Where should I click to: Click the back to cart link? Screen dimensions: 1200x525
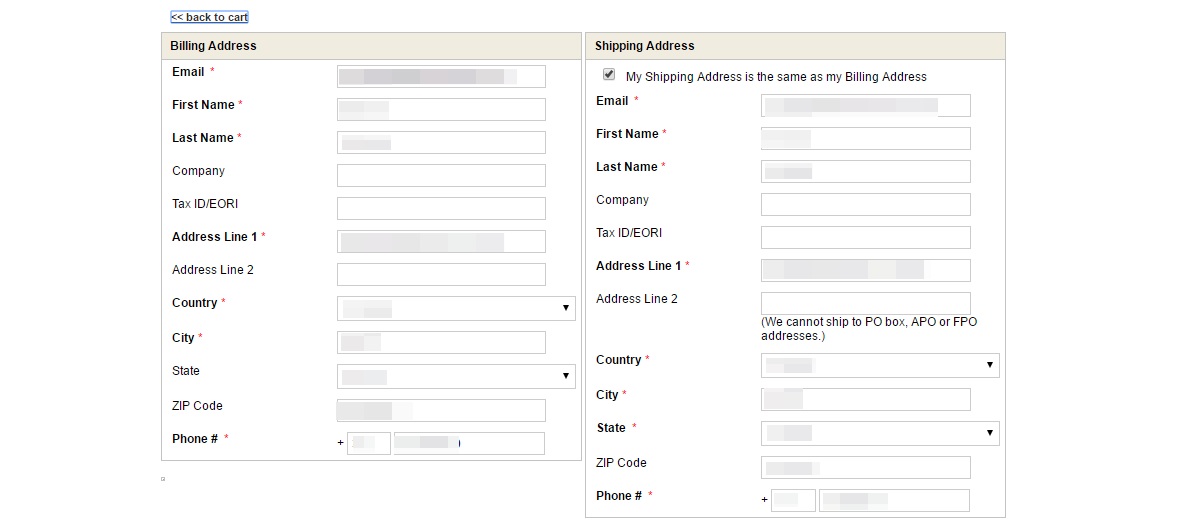[x=209, y=17]
